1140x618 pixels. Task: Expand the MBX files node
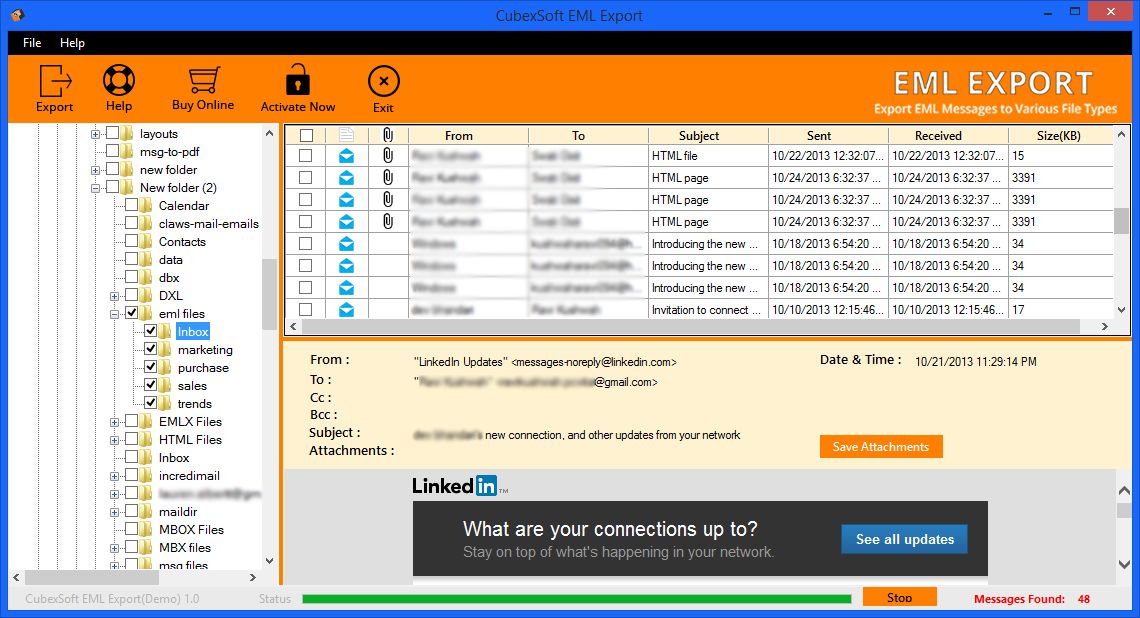[114, 549]
